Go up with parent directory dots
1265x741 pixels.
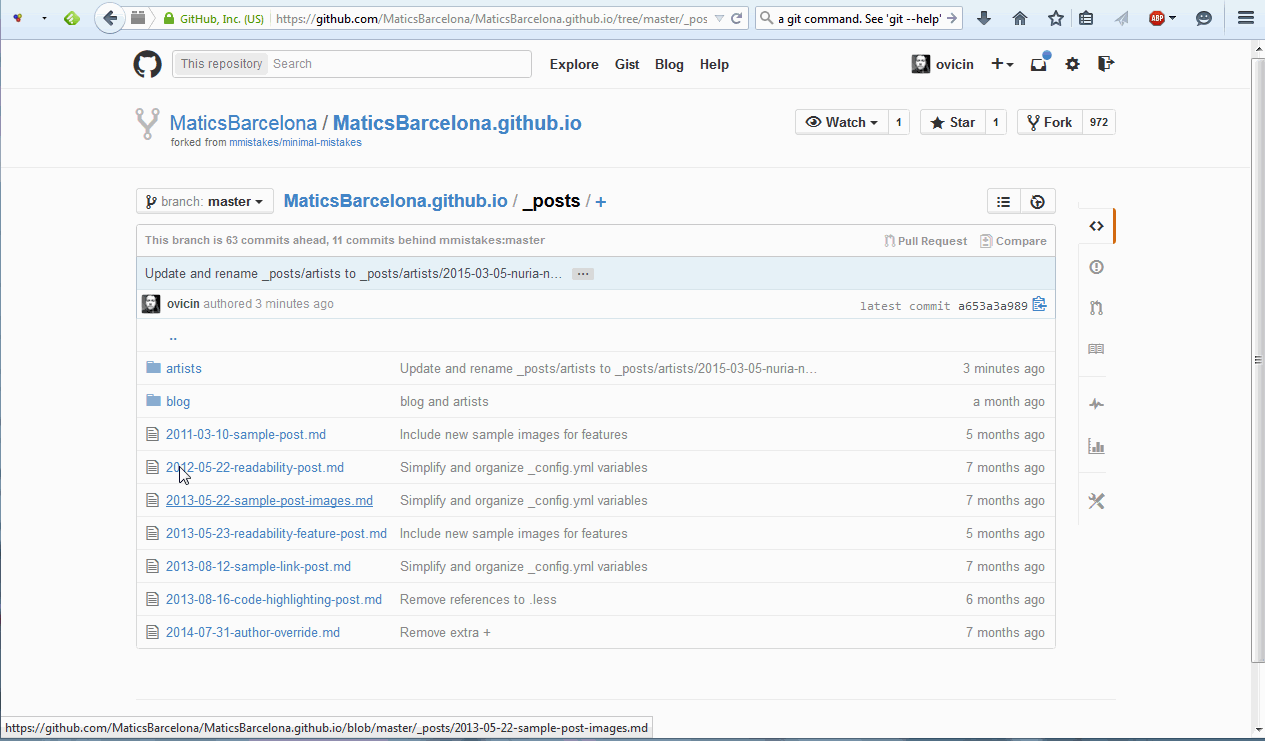pos(173,337)
